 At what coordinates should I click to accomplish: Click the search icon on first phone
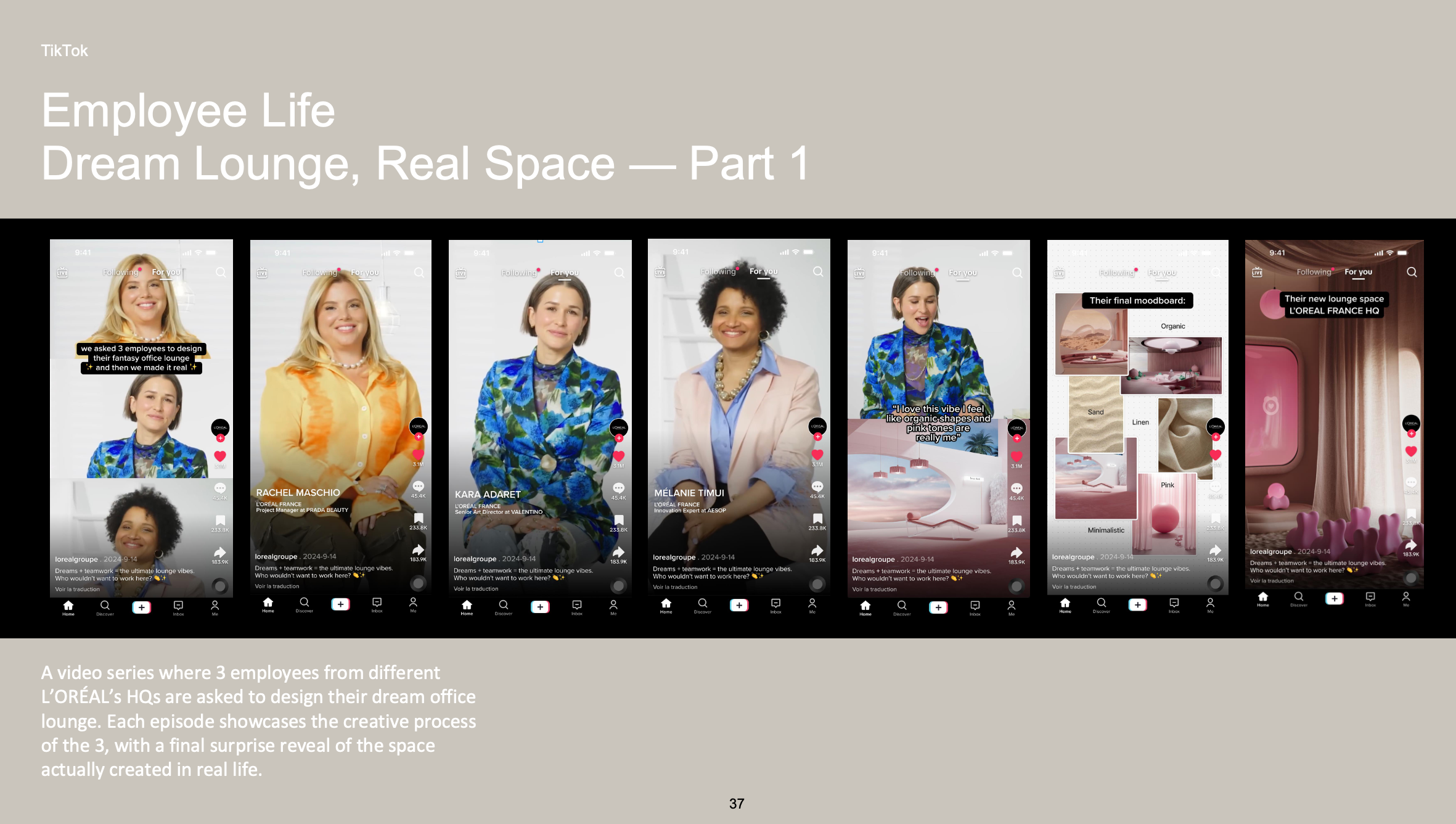pyautogui.click(x=220, y=272)
